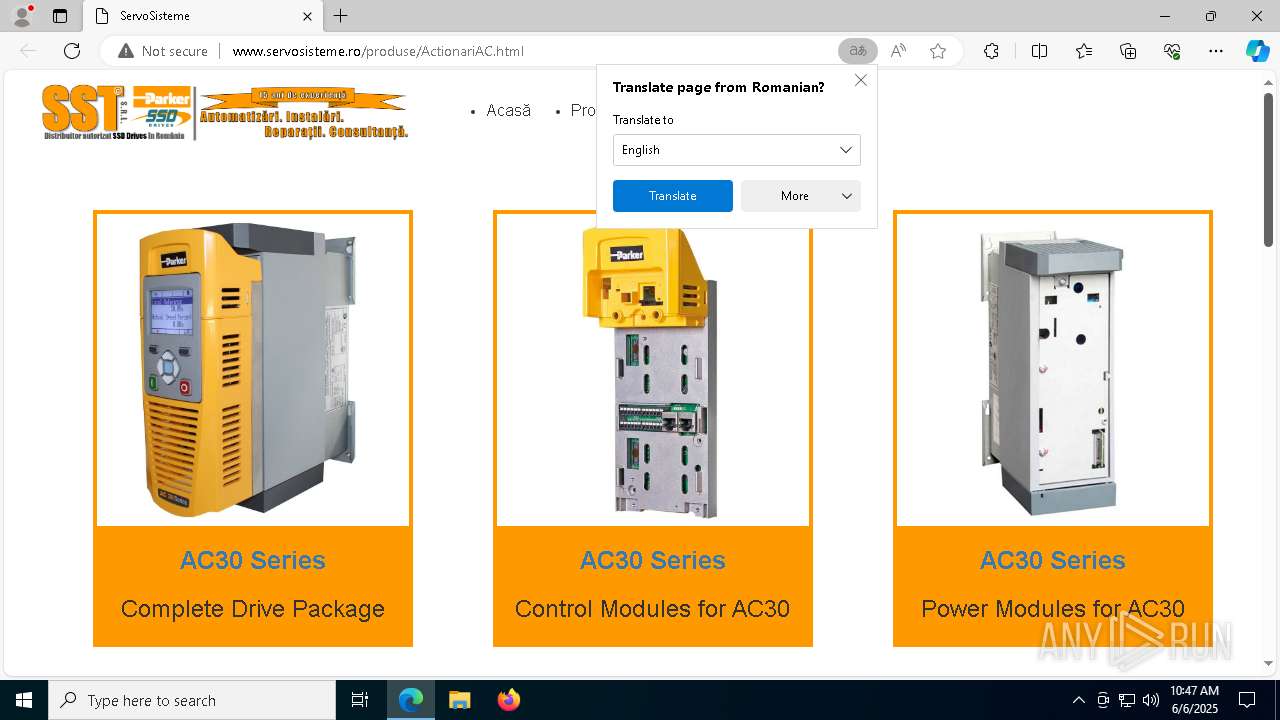Open the Settings and more menu
The image size is (1280, 720).
(x=1216, y=51)
